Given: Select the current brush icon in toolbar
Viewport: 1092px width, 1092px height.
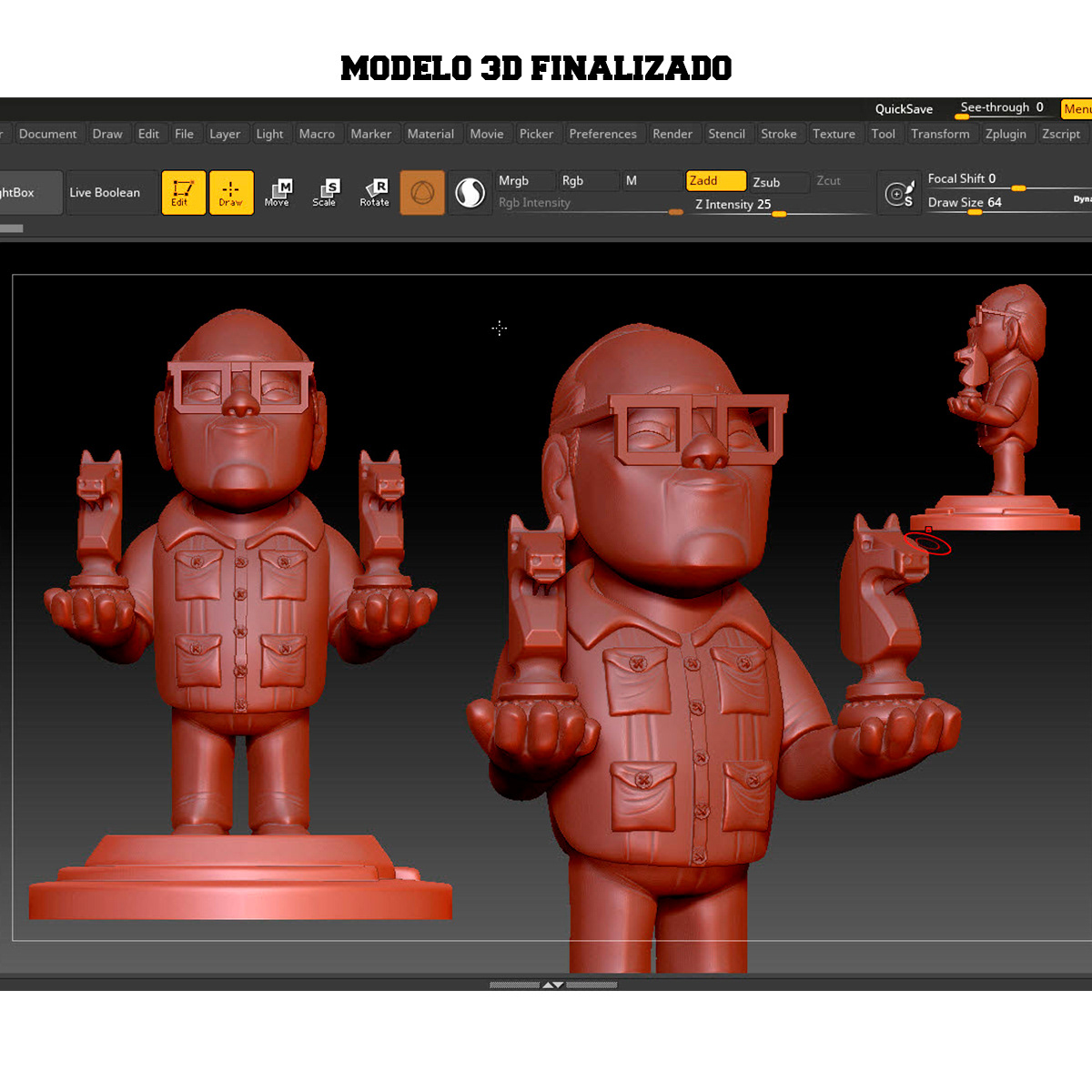Looking at the screenshot, I should coord(422,192).
